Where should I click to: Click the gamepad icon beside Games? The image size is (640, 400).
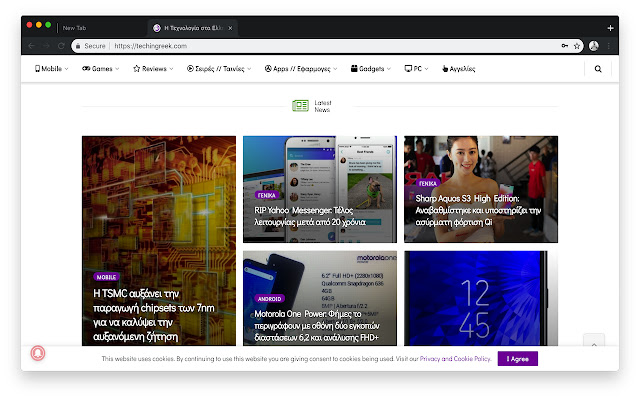(86, 69)
